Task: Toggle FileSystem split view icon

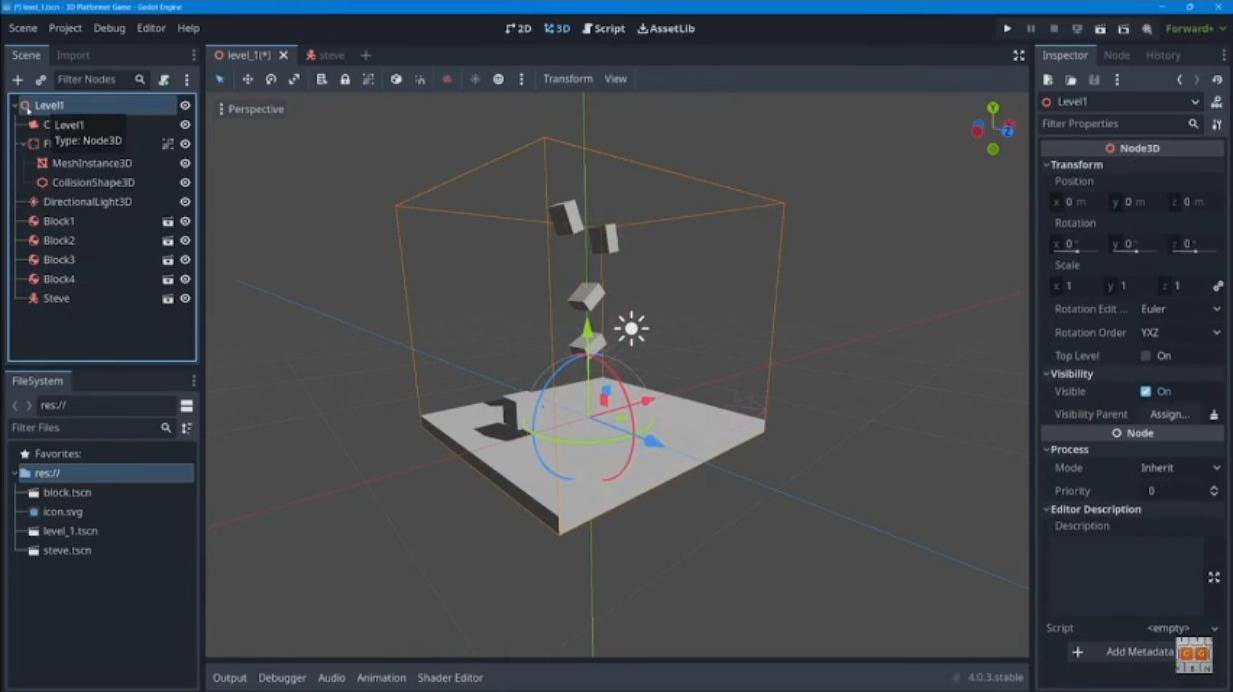Action: [x=186, y=406]
